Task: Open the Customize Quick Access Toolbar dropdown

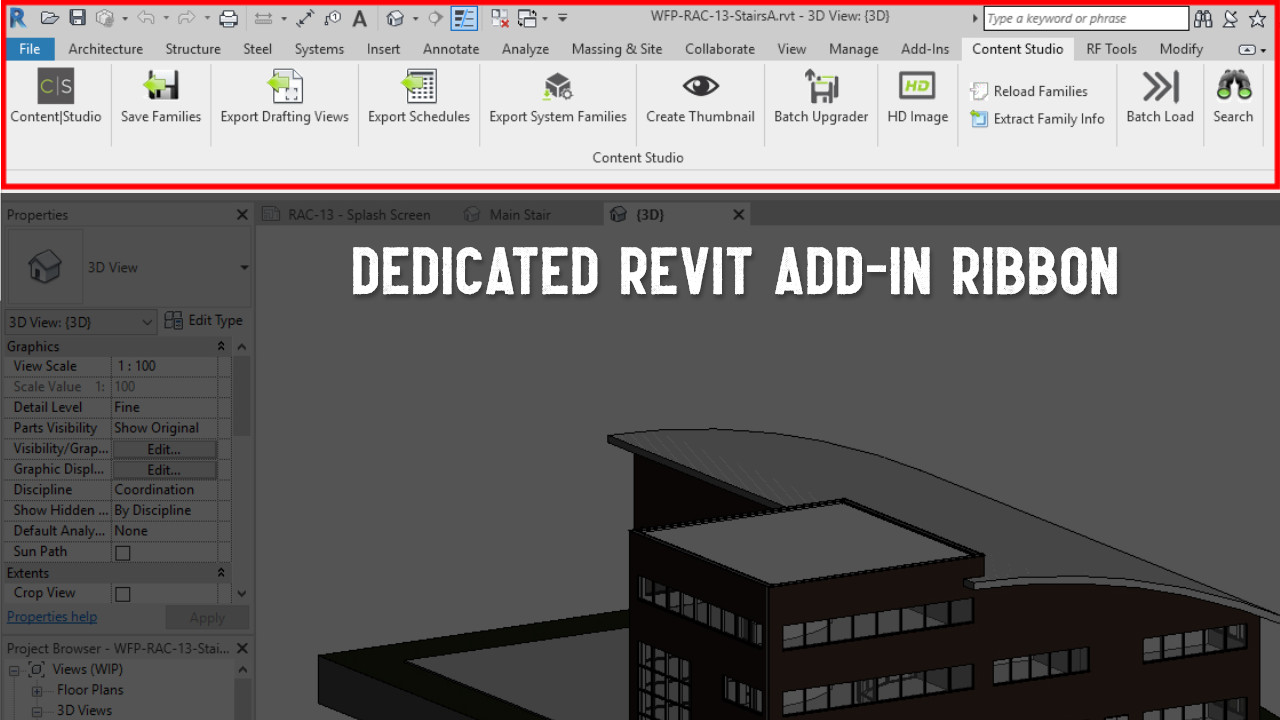Action: pyautogui.click(x=563, y=18)
